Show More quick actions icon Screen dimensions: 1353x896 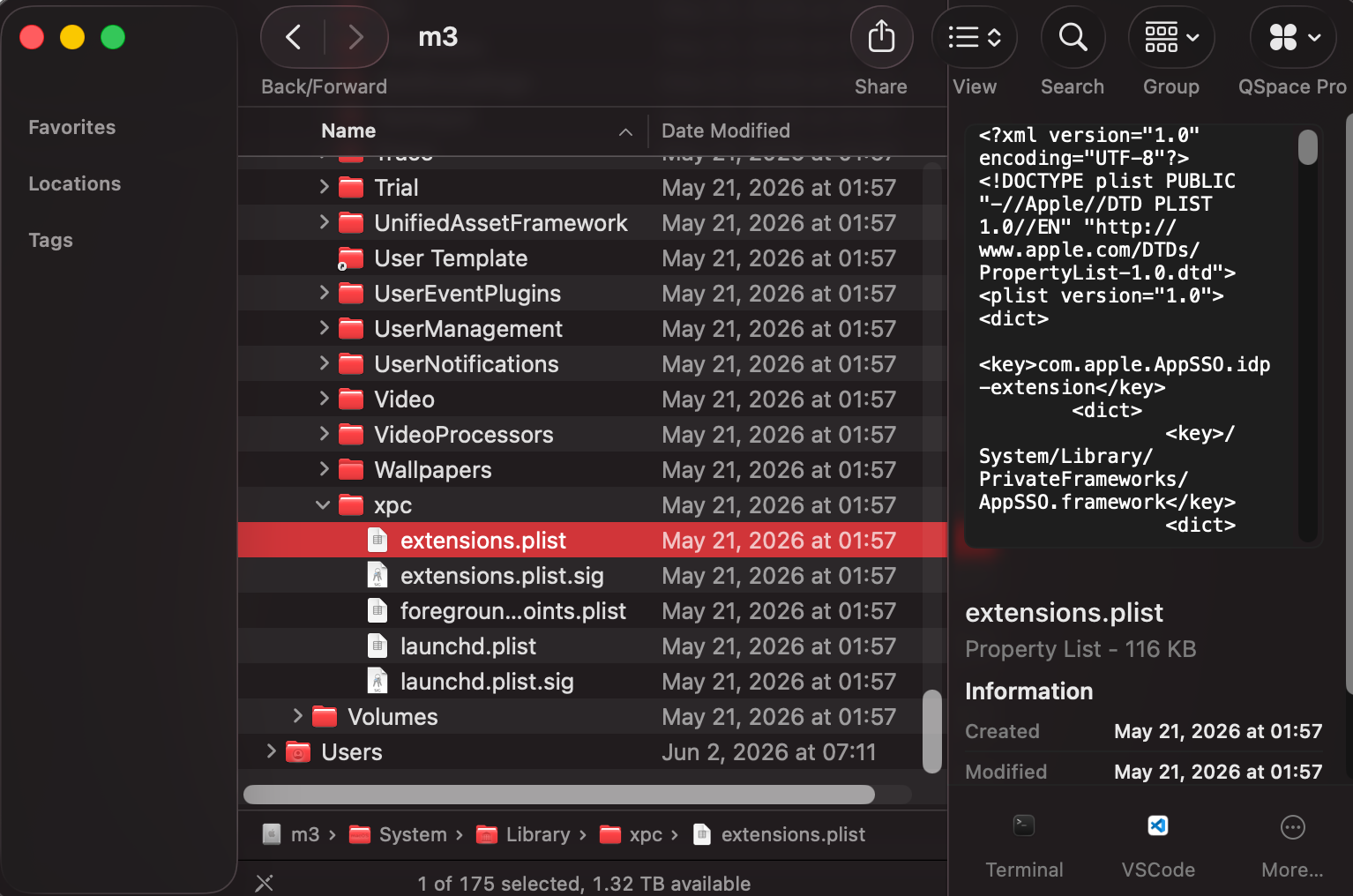[x=1292, y=827]
